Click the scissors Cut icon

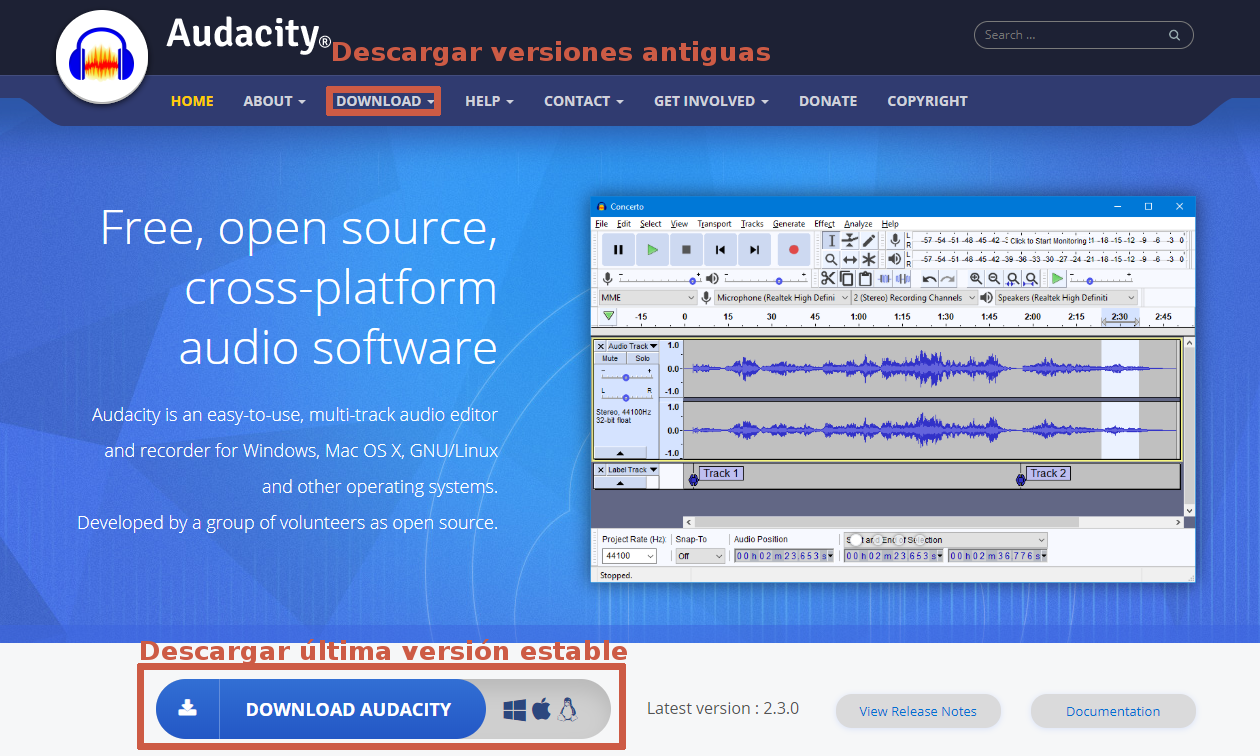[x=828, y=278]
